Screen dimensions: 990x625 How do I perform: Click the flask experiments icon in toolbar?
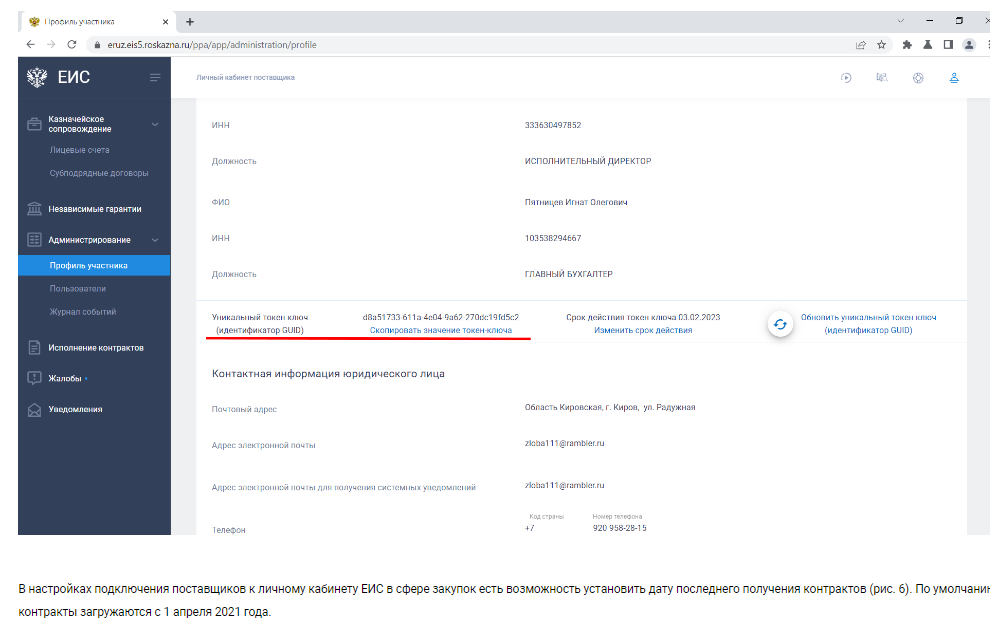(x=927, y=45)
